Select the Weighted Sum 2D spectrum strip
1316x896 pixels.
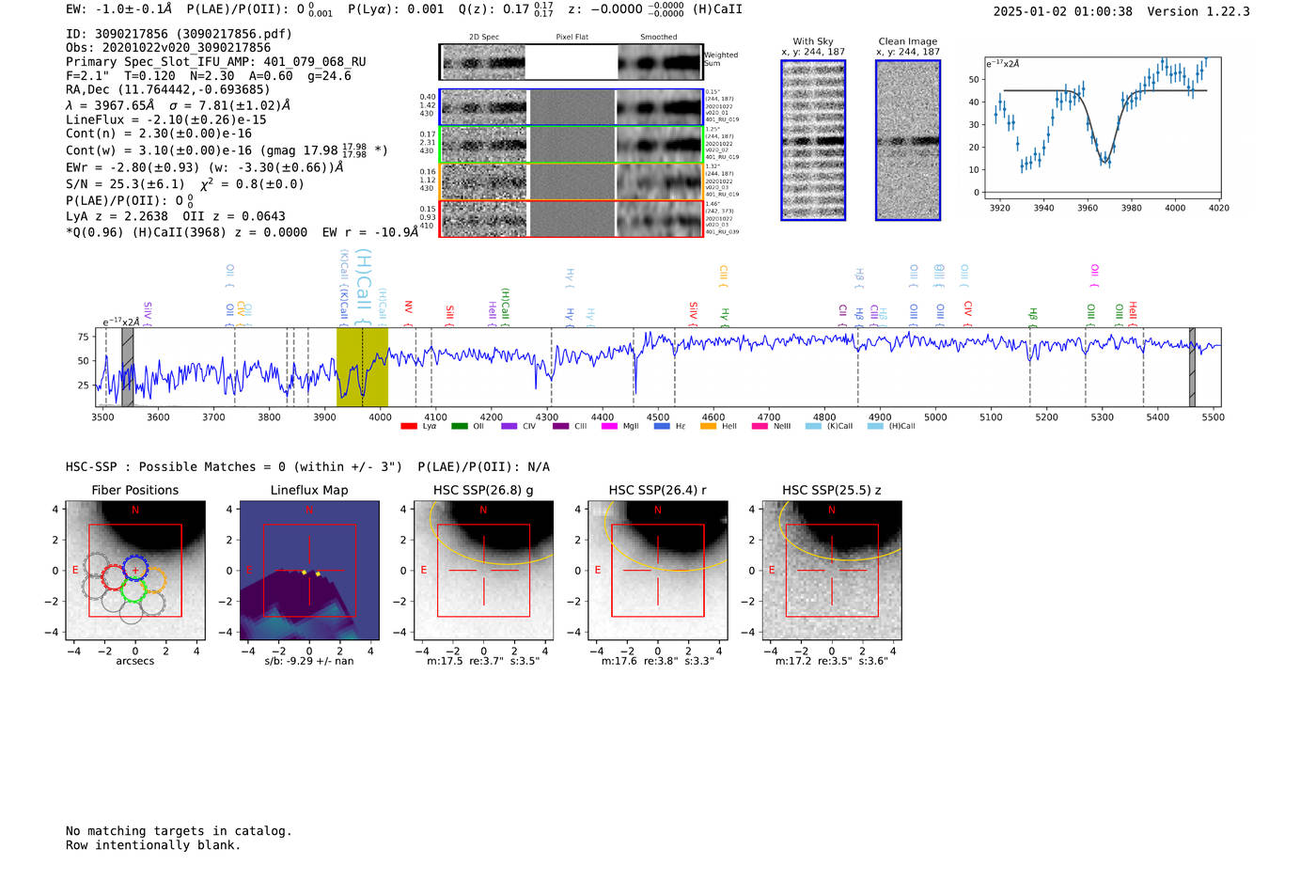[571, 62]
